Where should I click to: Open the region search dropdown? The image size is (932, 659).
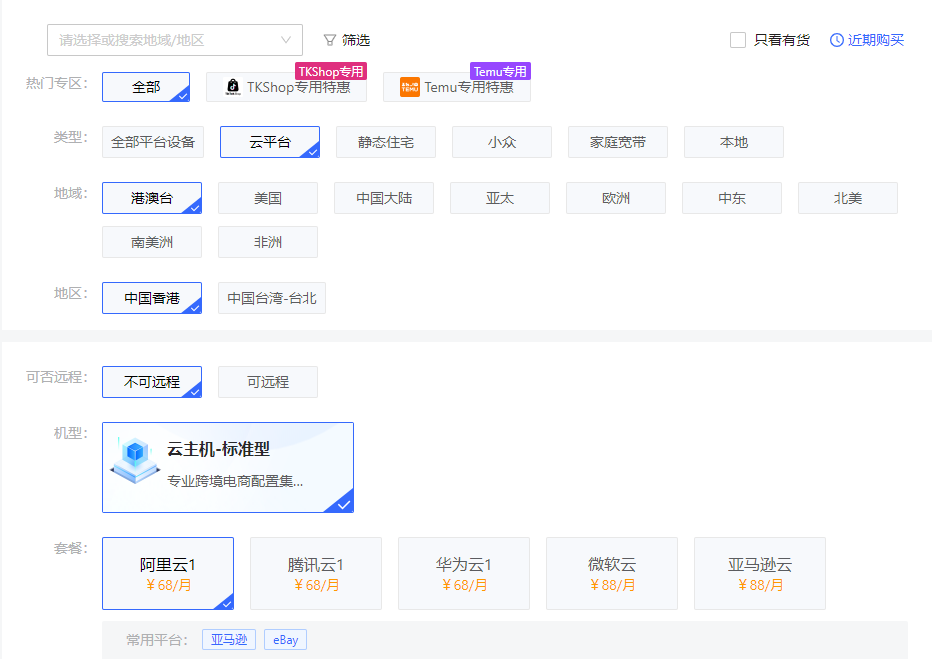[165, 40]
